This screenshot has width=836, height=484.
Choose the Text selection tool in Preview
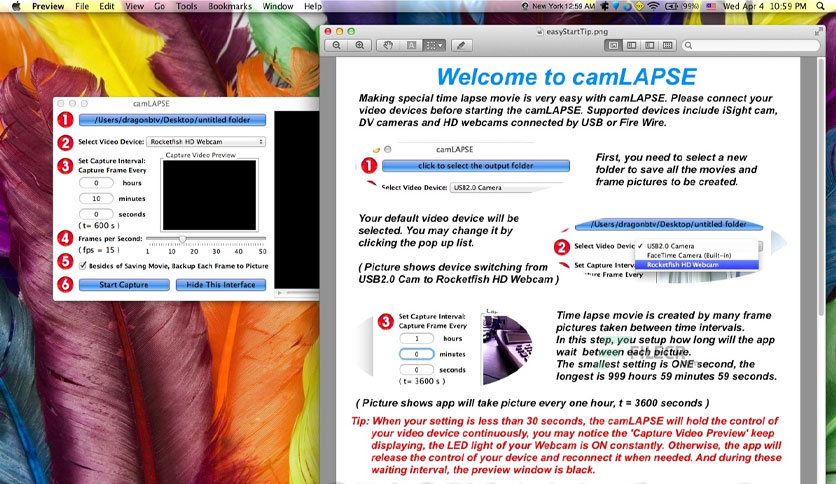[x=411, y=45]
